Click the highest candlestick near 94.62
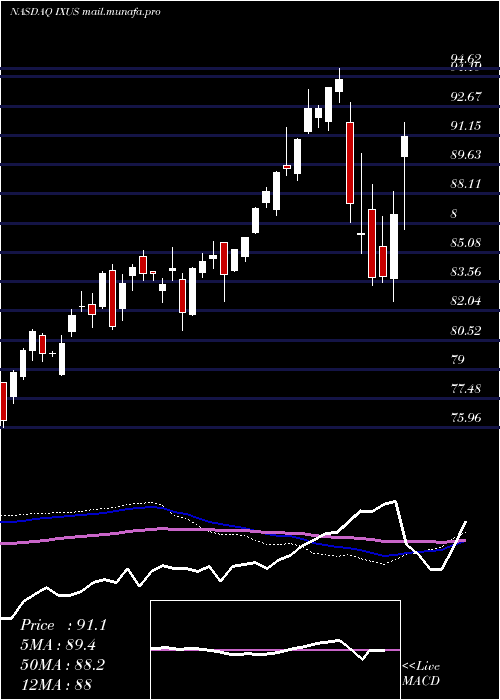Image resolution: width=500 pixels, height=700 pixels. pyautogui.click(x=339, y=85)
